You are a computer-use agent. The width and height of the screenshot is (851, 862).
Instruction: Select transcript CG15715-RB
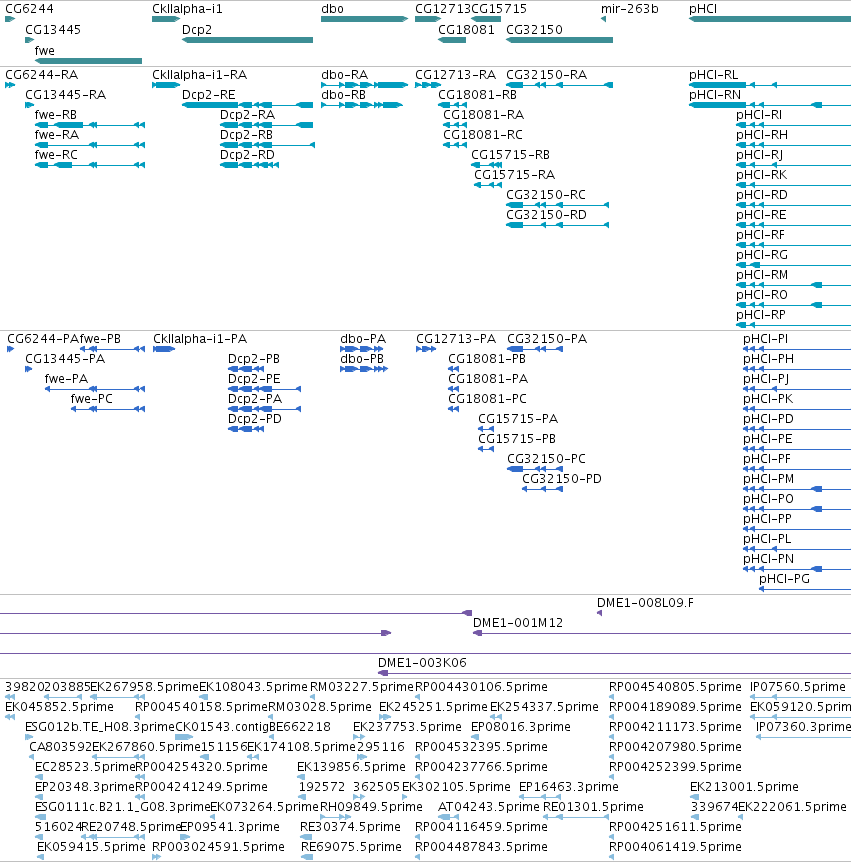click(487, 165)
